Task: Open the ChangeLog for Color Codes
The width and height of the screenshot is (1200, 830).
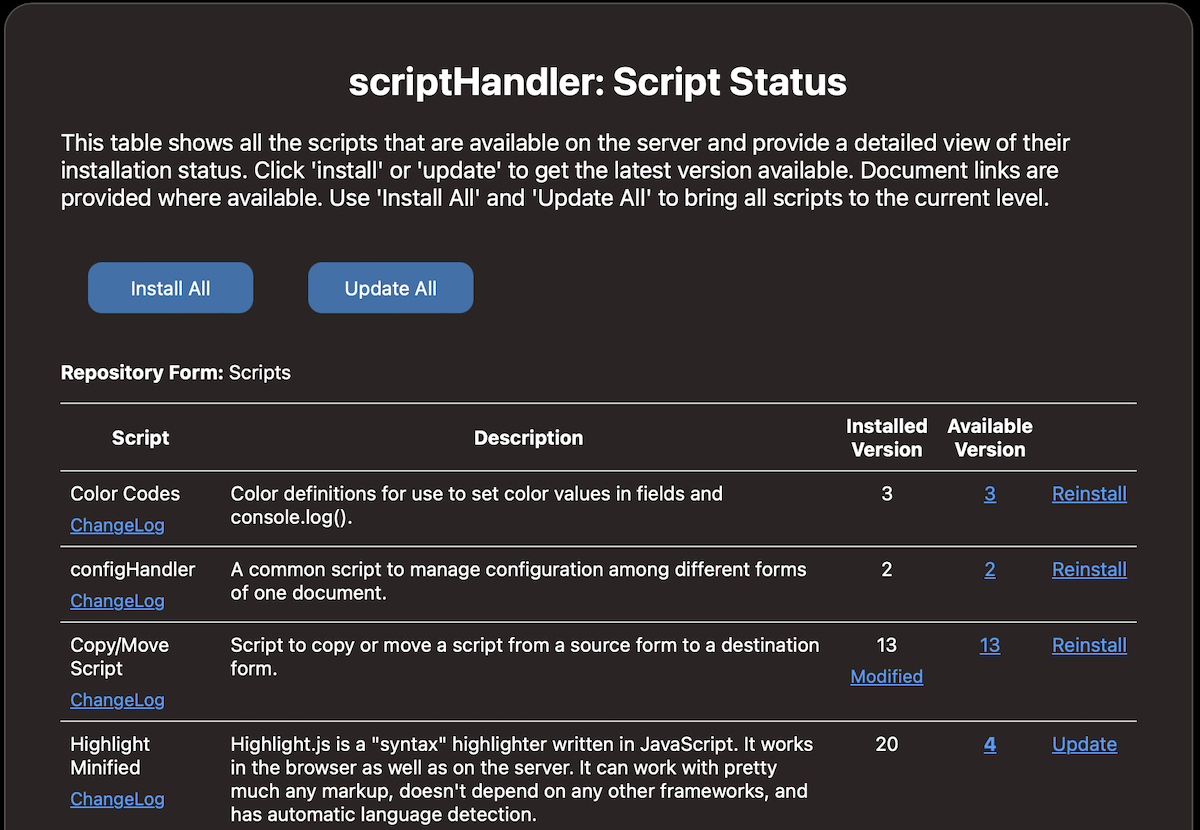Action: (x=117, y=525)
